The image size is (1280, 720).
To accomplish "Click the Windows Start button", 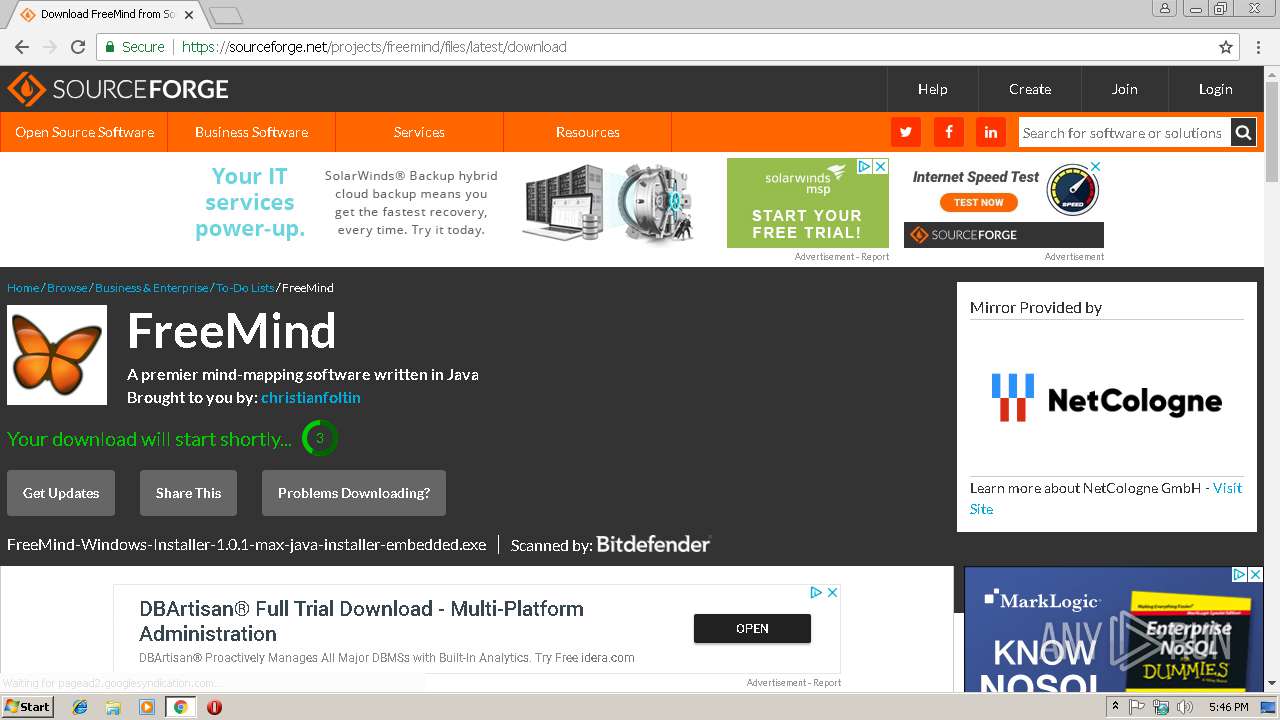I will click(27, 706).
